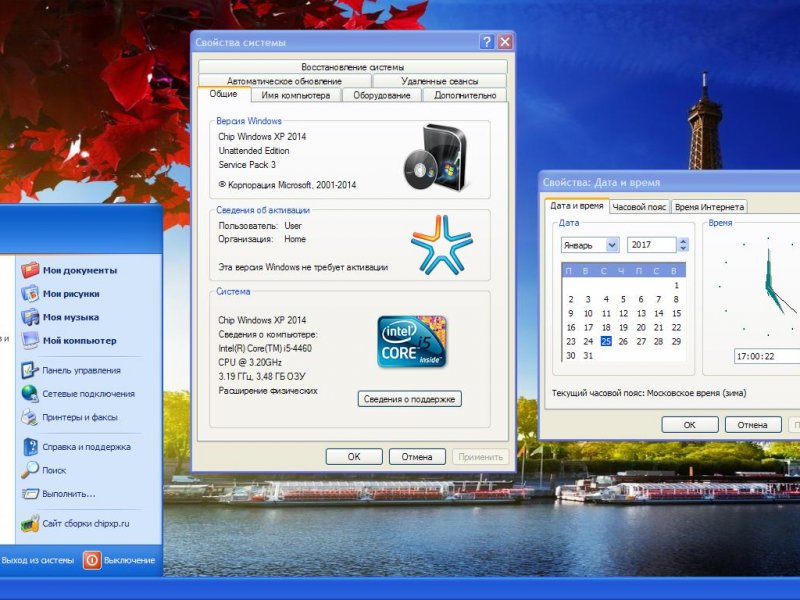The width and height of the screenshot is (800, 600).
Task: Choose day 10 in the calendar
Action: [x=588, y=313]
